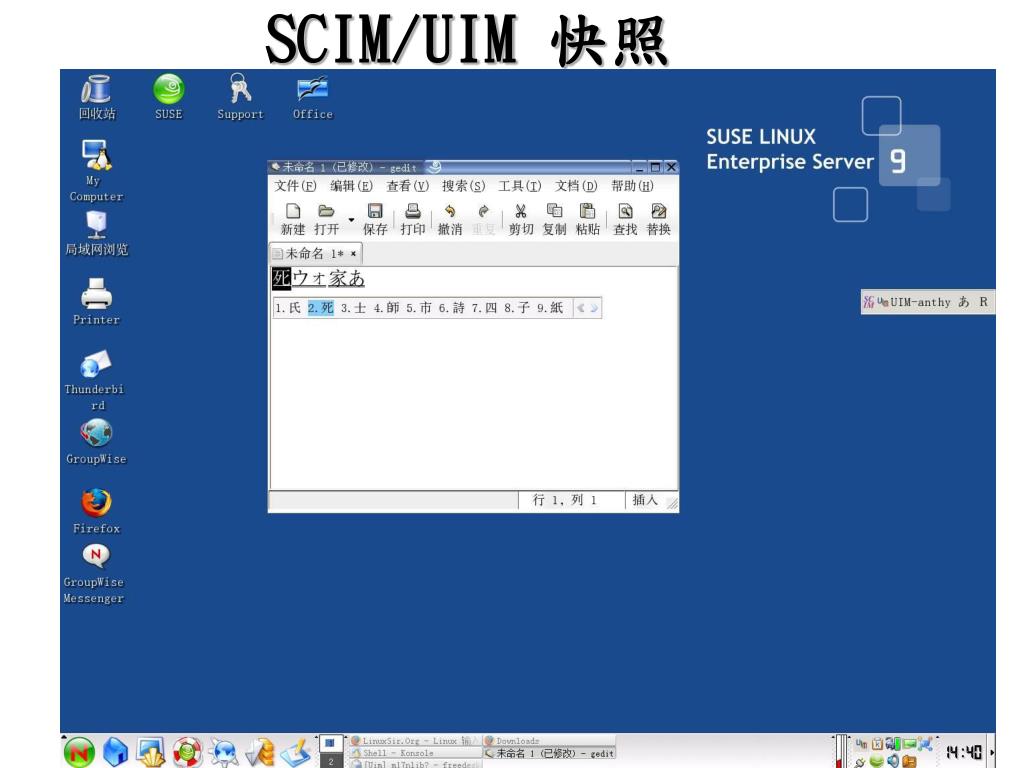
Task: Open the lifebuoy help icon in the panel
Action: point(187,752)
